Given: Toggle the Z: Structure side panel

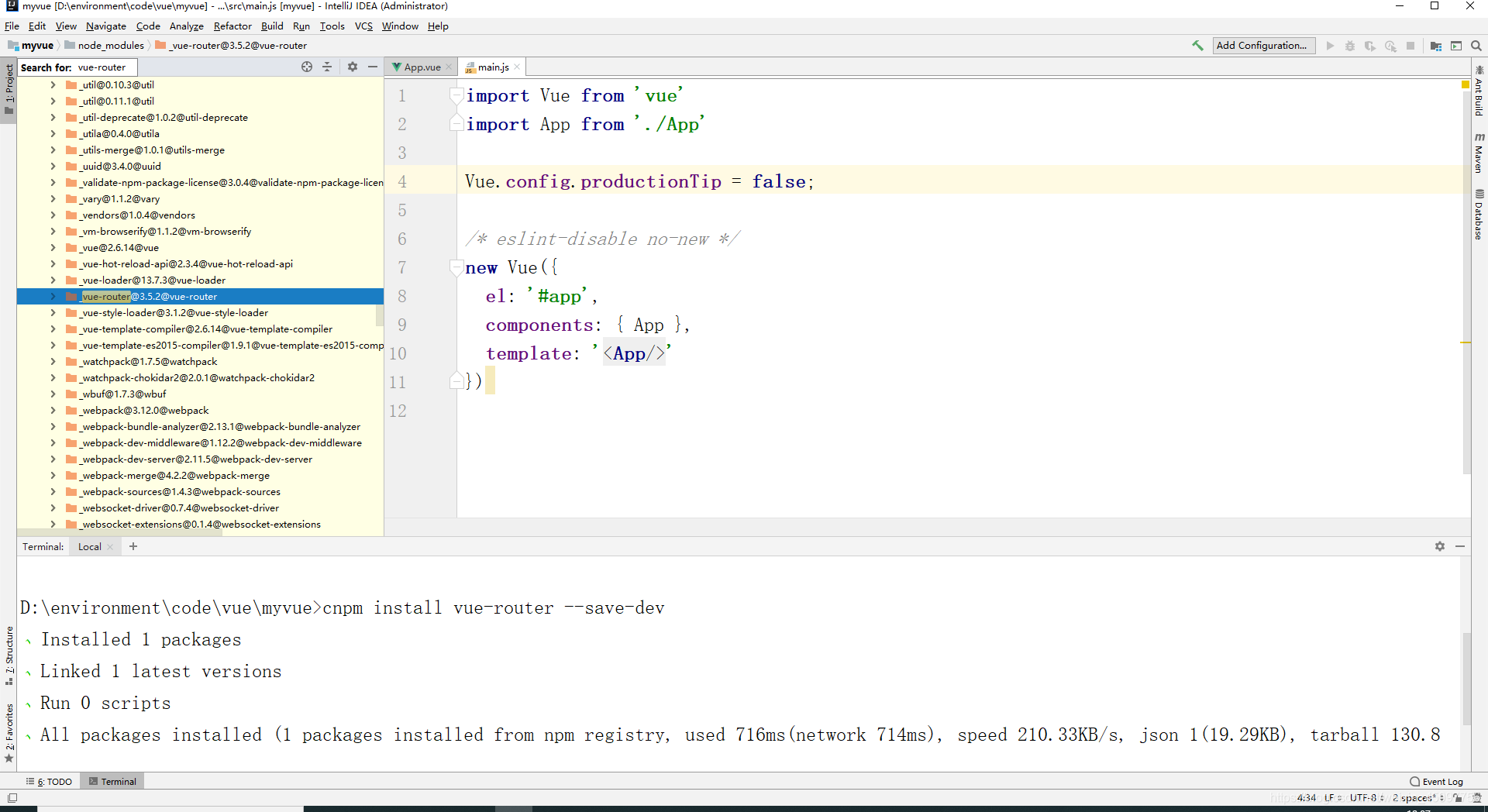Looking at the screenshot, I should (x=9, y=655).
